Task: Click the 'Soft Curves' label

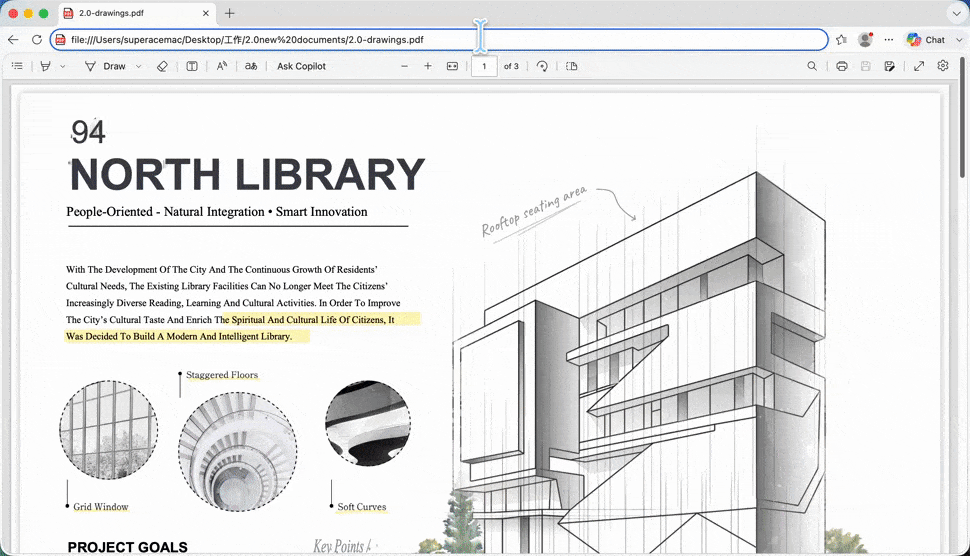Action: click(x=362, y=507)
